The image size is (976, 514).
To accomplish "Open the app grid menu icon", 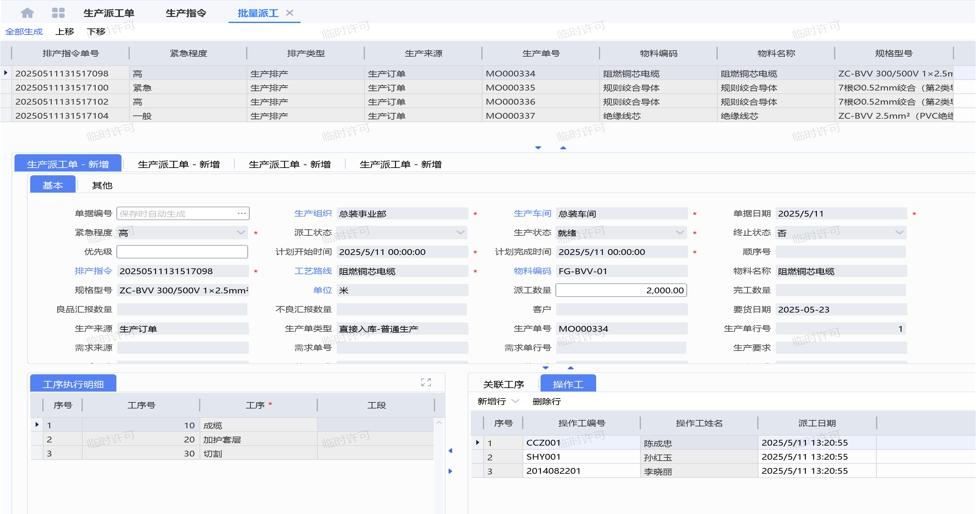I will coord(58,13).
